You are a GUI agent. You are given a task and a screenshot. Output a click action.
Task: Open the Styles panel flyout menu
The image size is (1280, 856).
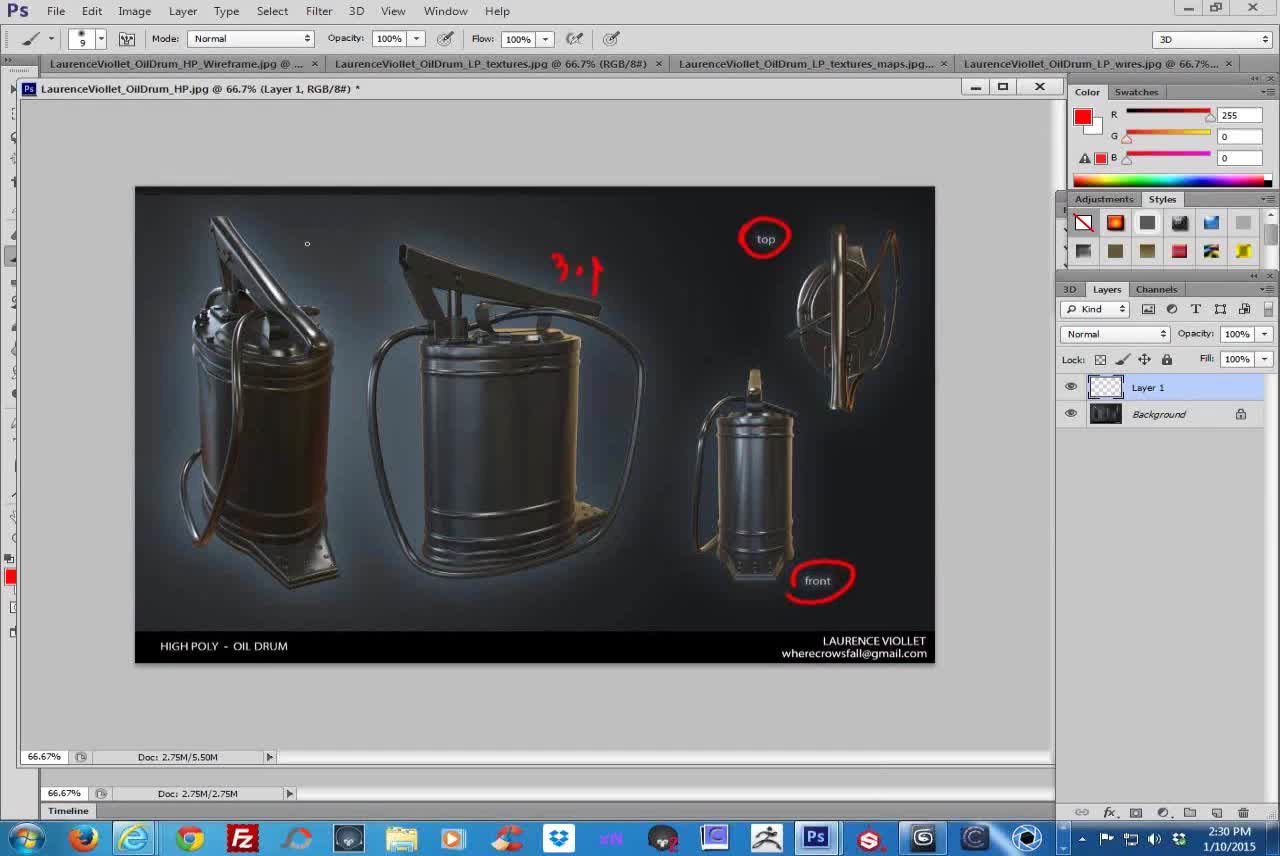1267,199
